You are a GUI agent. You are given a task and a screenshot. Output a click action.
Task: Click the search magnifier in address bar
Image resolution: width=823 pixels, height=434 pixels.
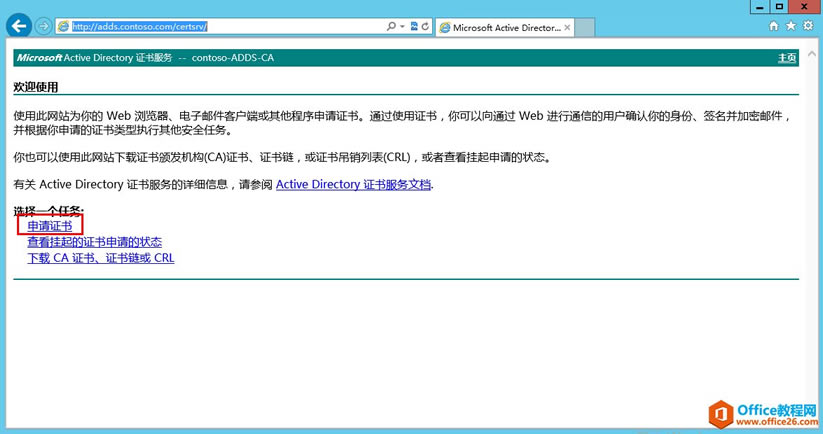point(391,26)
